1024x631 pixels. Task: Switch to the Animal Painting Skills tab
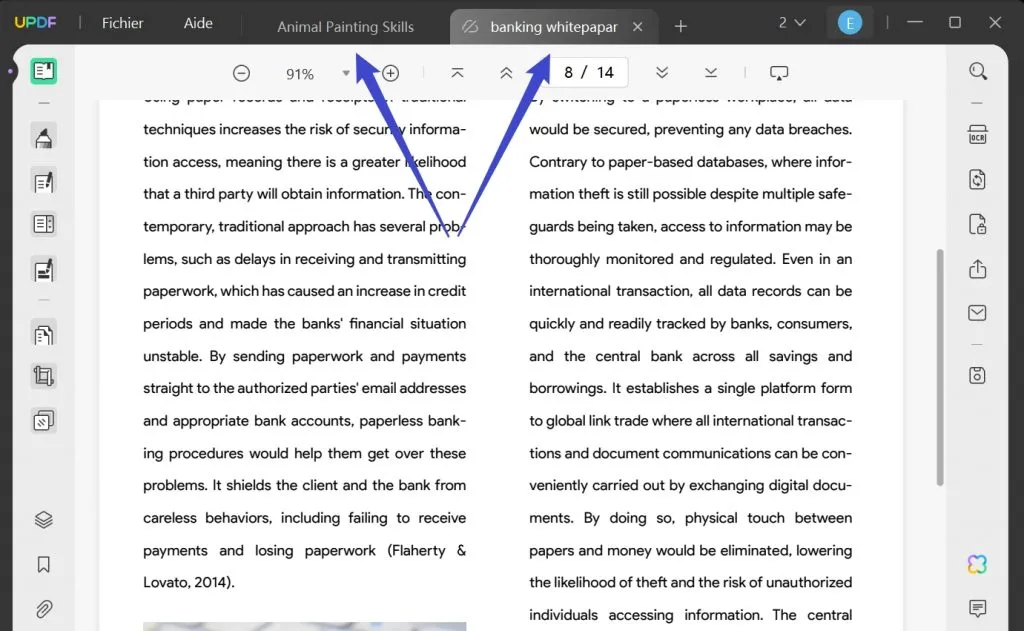coord(345,27)
